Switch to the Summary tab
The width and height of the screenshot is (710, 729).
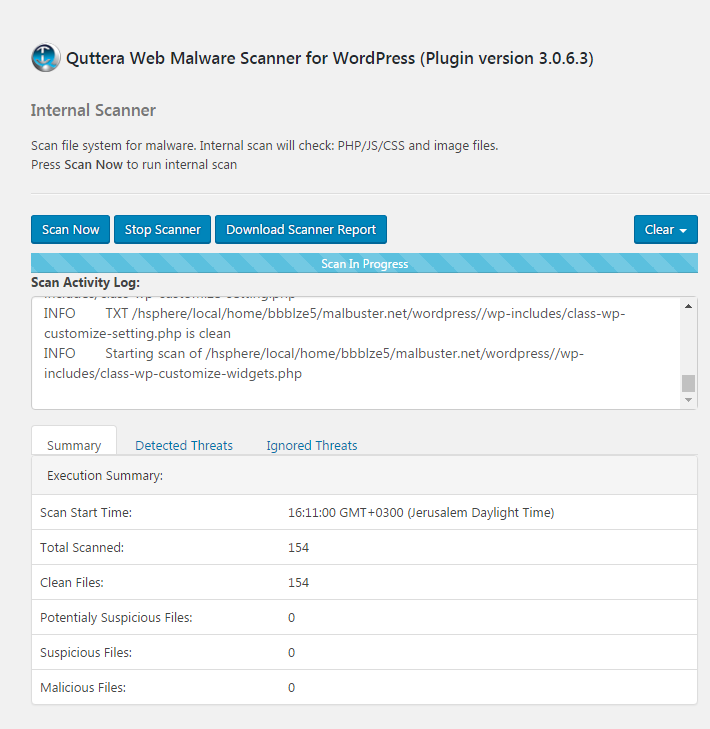point(74,445)
